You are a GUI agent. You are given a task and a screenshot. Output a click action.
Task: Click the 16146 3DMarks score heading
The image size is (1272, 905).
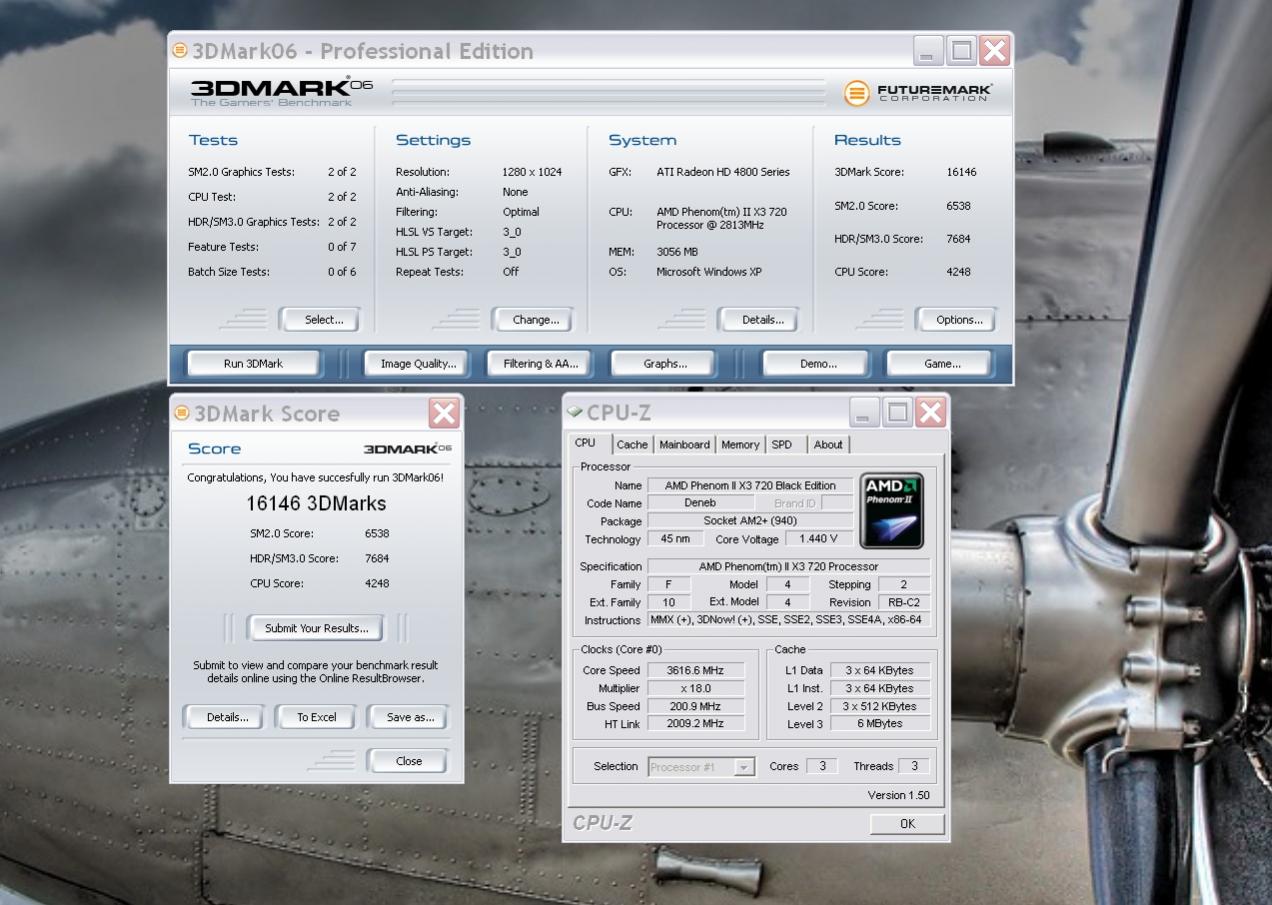click(316, 503)
